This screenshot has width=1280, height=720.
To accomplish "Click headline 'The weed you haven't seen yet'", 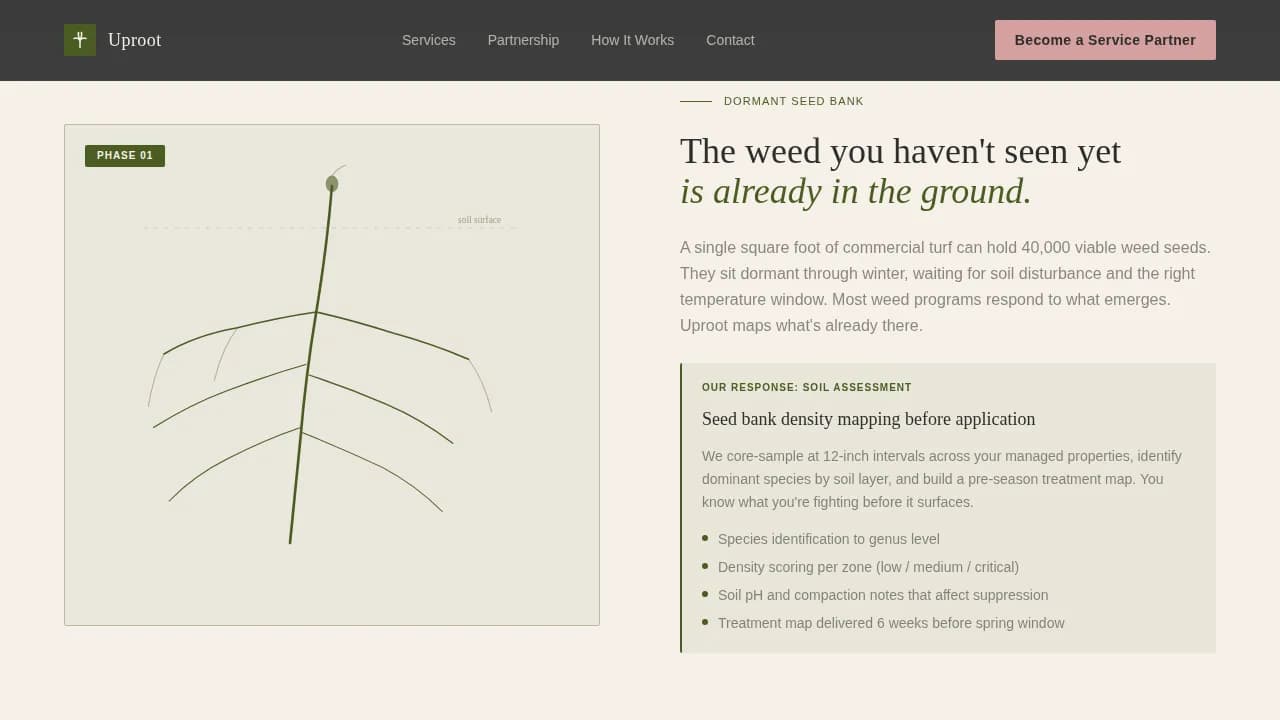I will (x=900, y=151).
